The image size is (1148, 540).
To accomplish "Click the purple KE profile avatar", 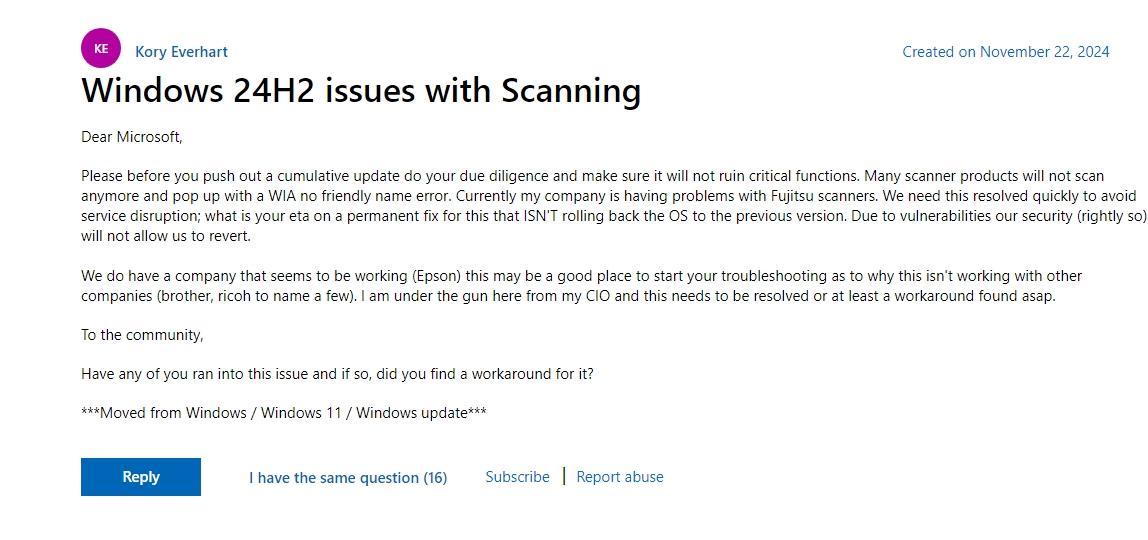I will pyautogui.click(x=101, y=48).
